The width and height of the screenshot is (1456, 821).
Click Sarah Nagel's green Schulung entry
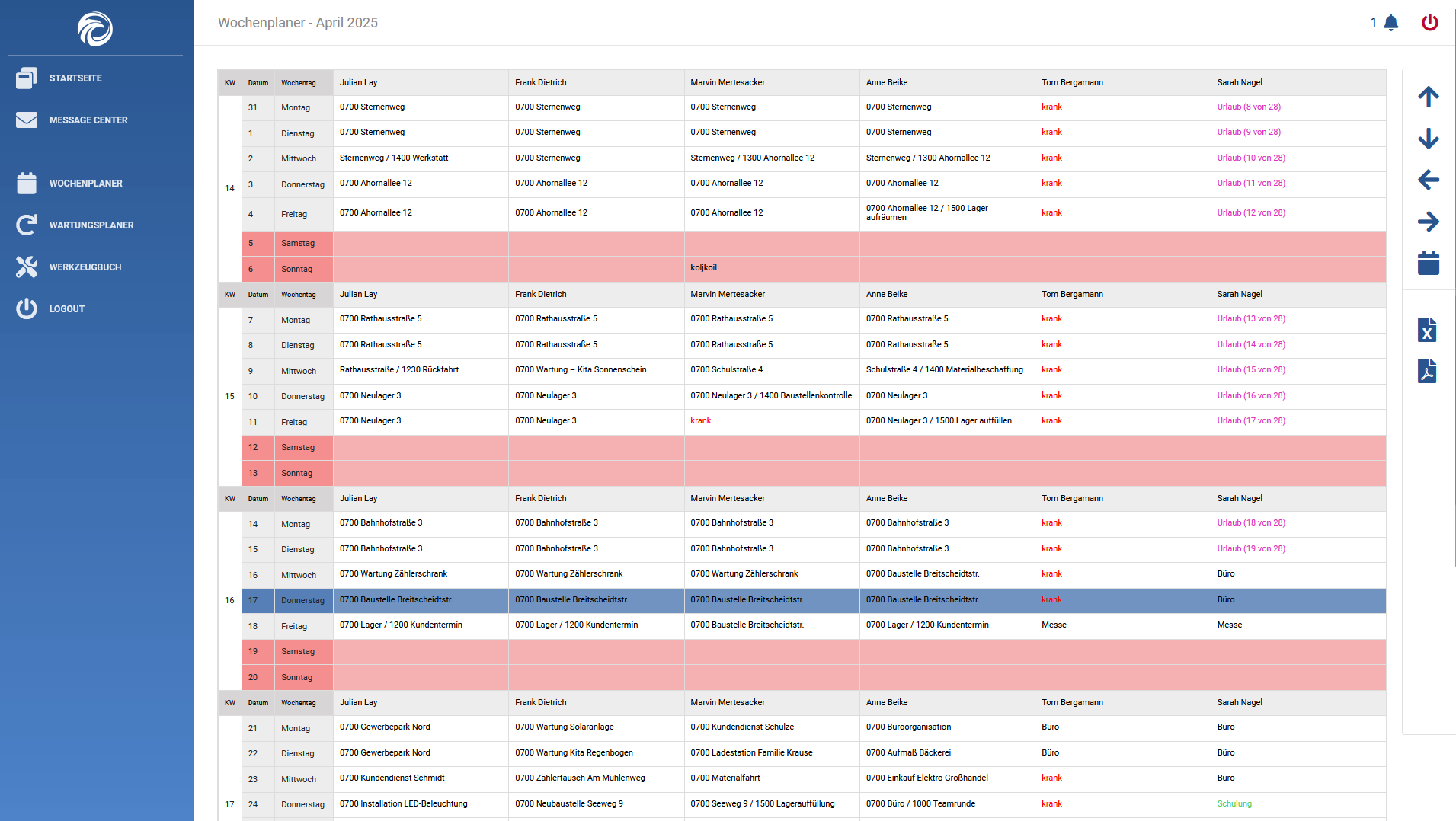pyautogui.click(x=1234, y=804)
